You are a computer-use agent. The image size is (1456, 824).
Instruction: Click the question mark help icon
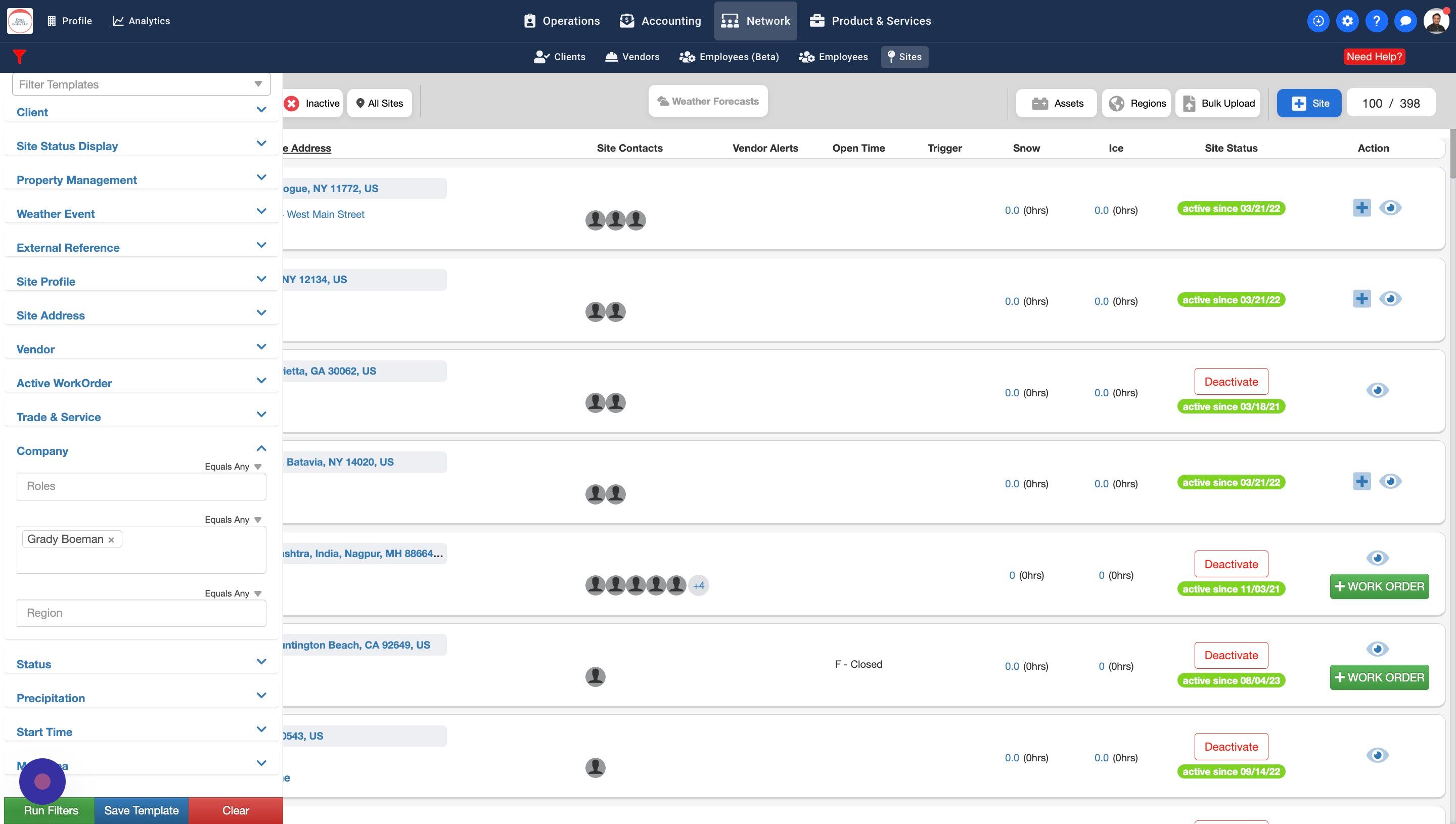point(1376,21)
